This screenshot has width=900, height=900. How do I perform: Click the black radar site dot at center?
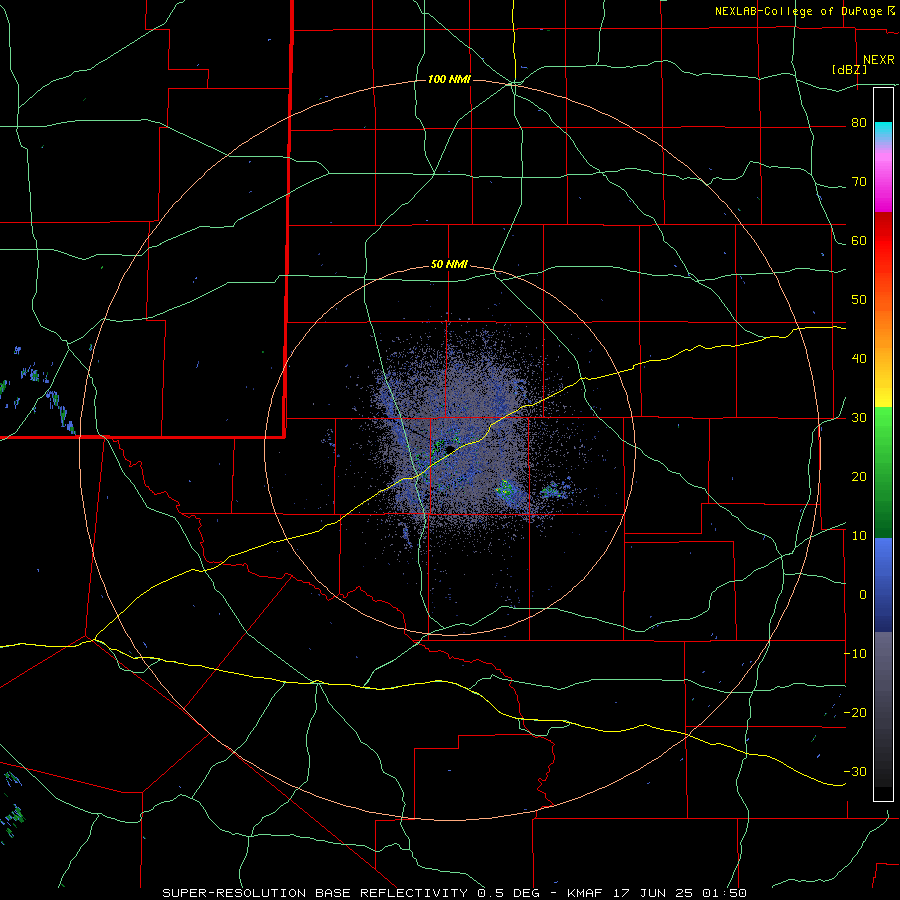click(x=450, y=448)
